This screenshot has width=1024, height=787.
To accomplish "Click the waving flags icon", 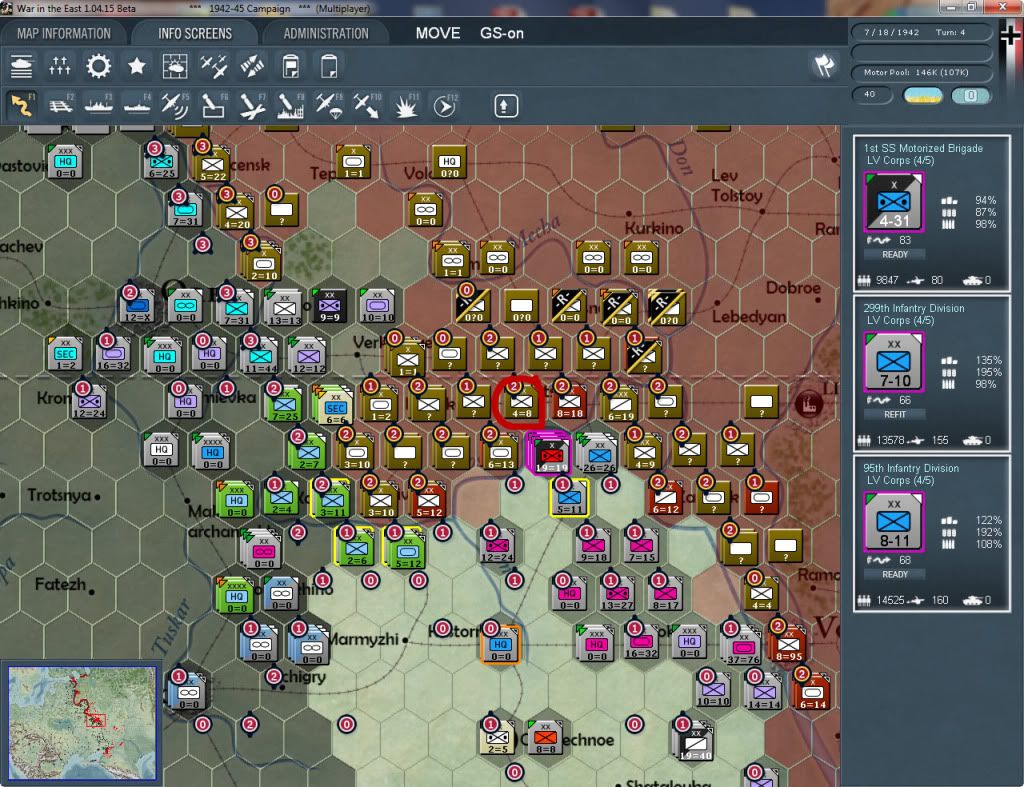I will (824, 66).
